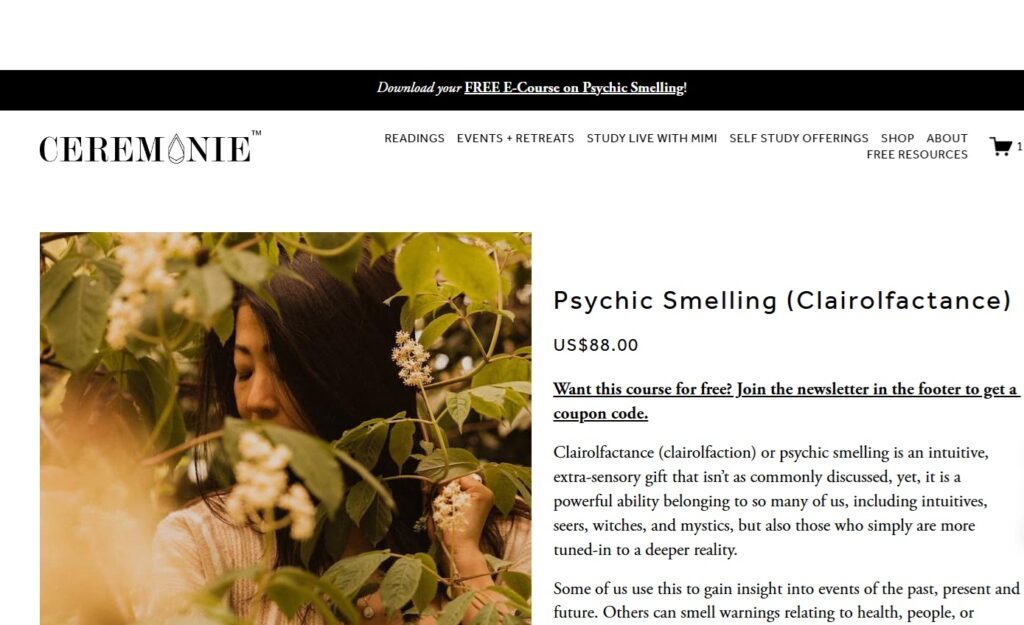1024x625 pixels.
Task: Click the teardrop emblem in the Ceremonie logo
Action: pos(176,149)
